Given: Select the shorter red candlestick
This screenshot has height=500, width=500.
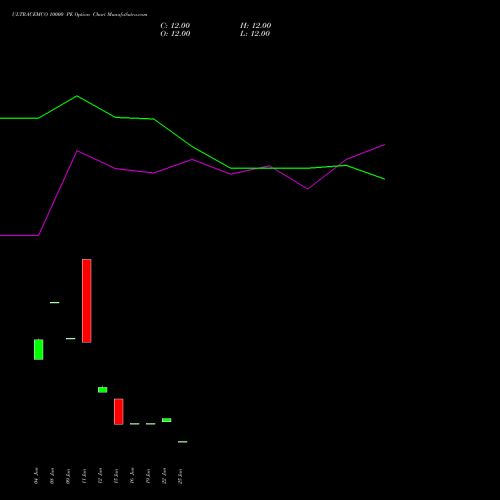Looking at the screenshot, I should (119, 412).
